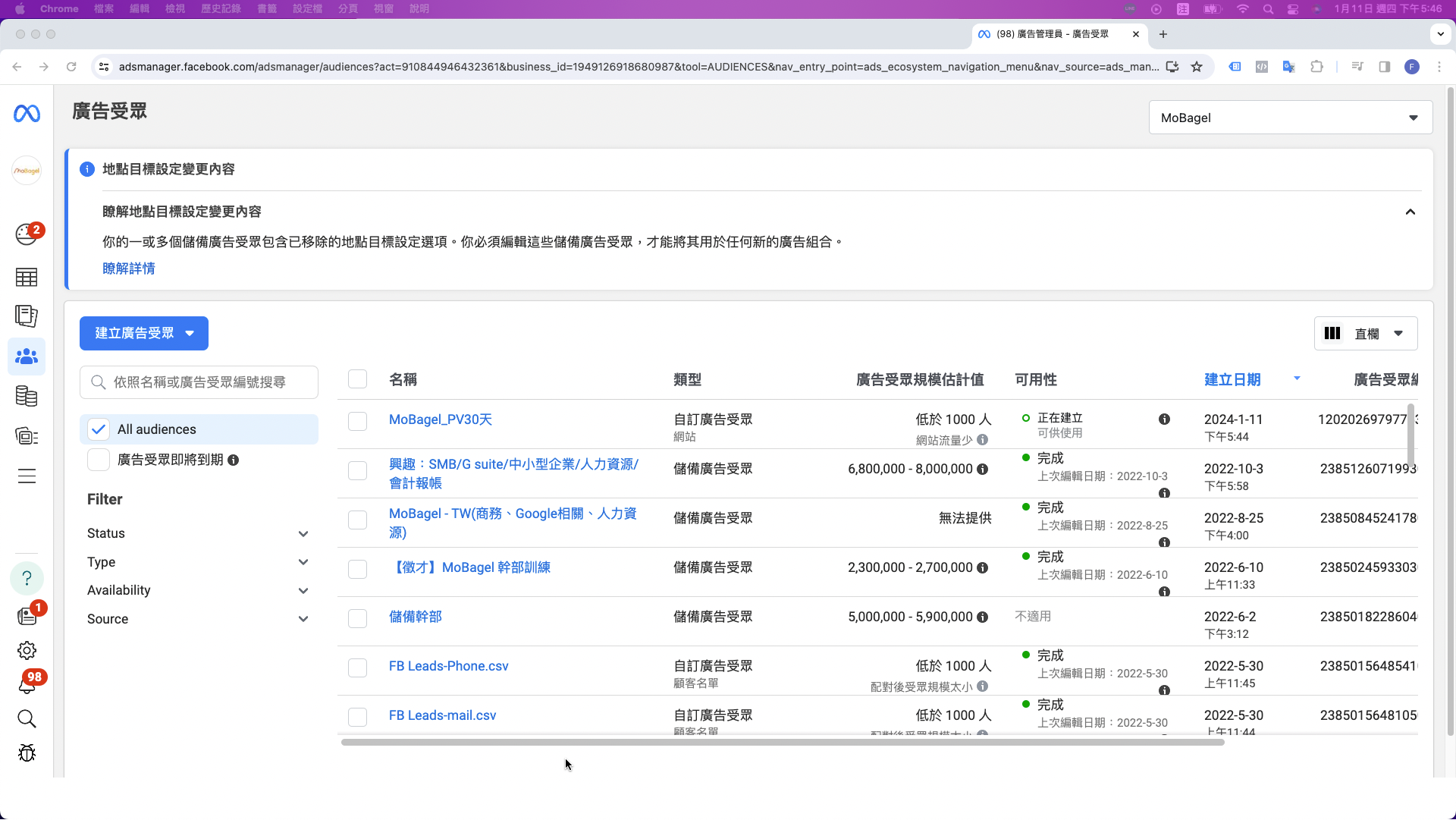The width and height of the screenshot is (1456, 820).
Task: Open the MoBagel_PV30天 audience link
Action: (441, 420)
